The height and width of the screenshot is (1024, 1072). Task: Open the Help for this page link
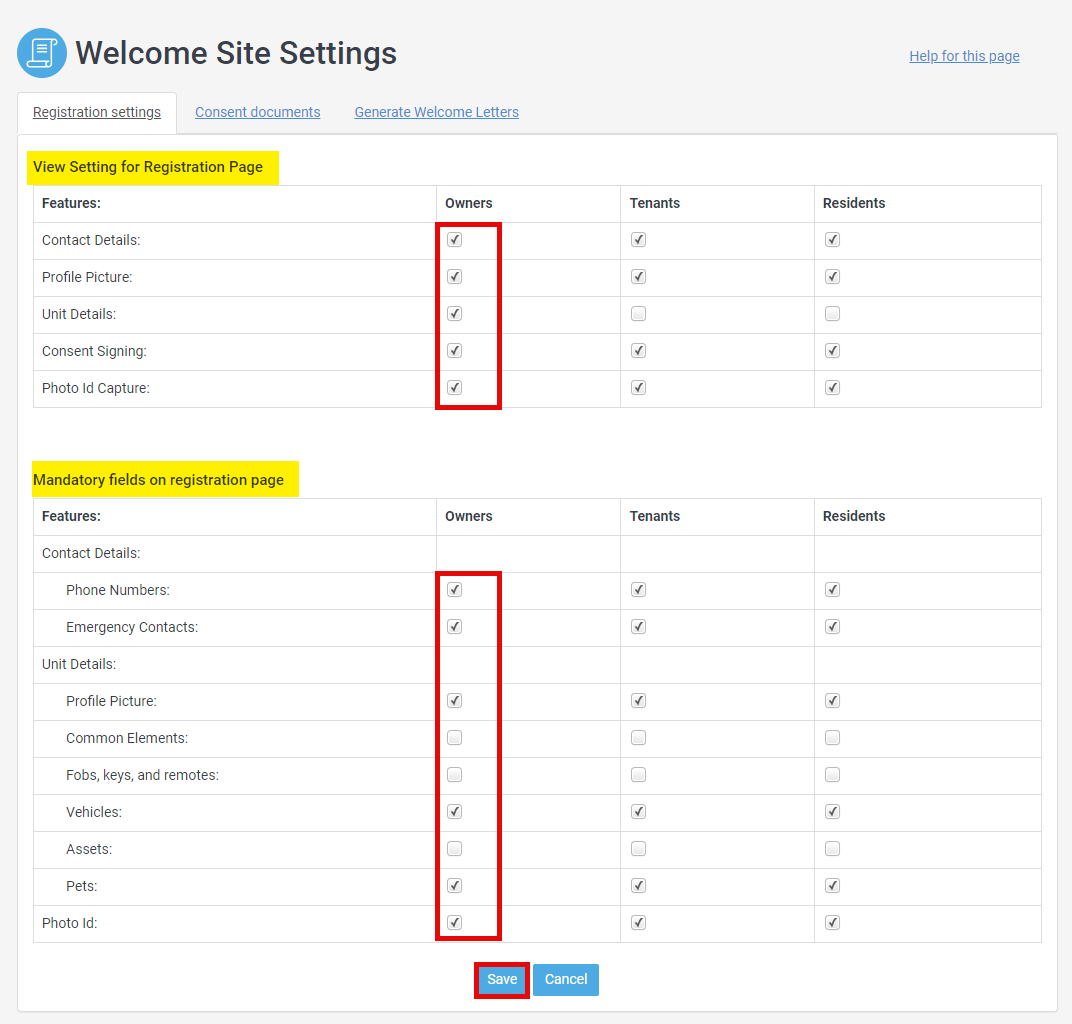pyautogui.click(x=964, y=56)
